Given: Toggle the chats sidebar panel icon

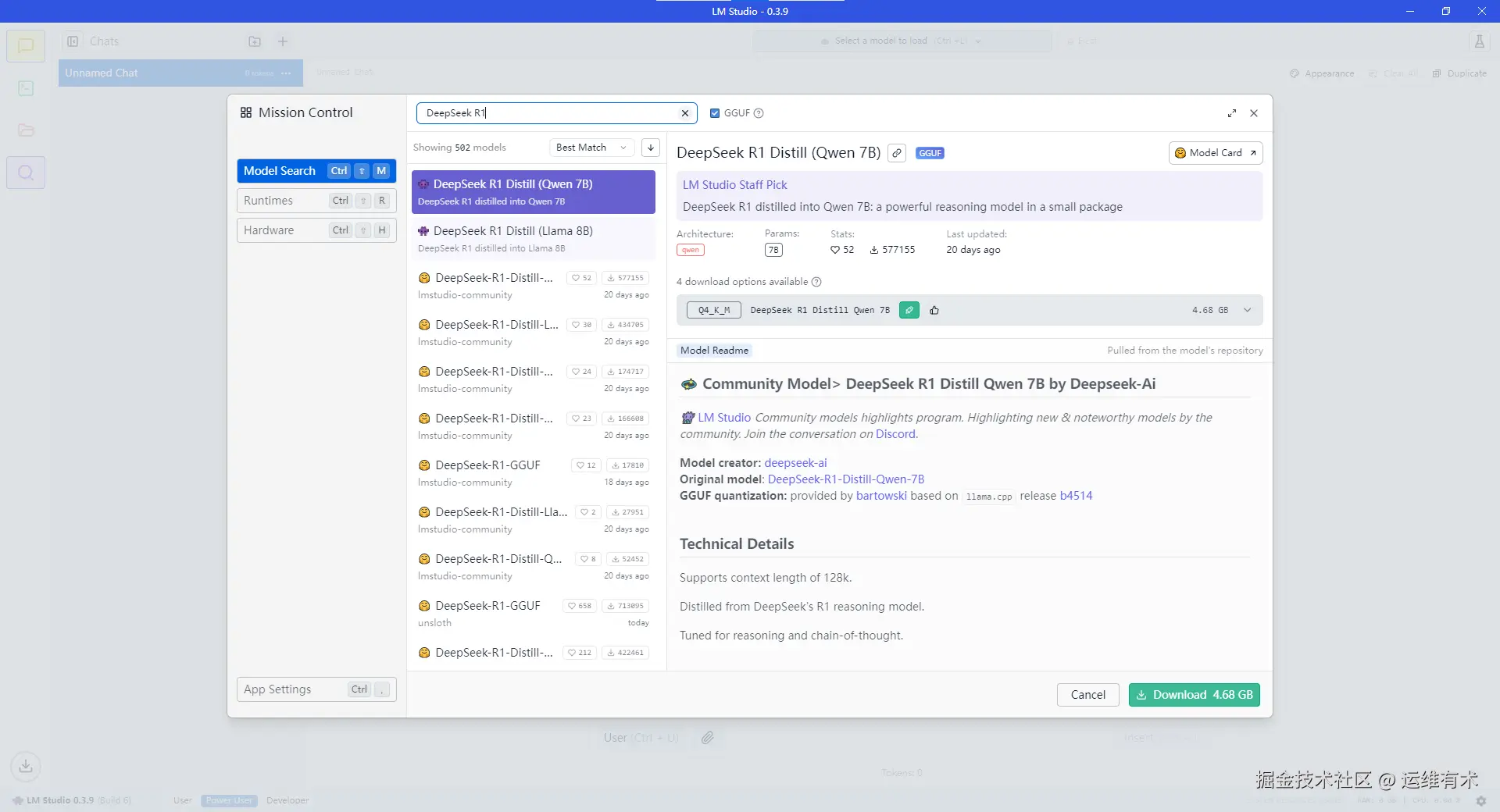Looking at the screenshot, I should pos(73,41).
